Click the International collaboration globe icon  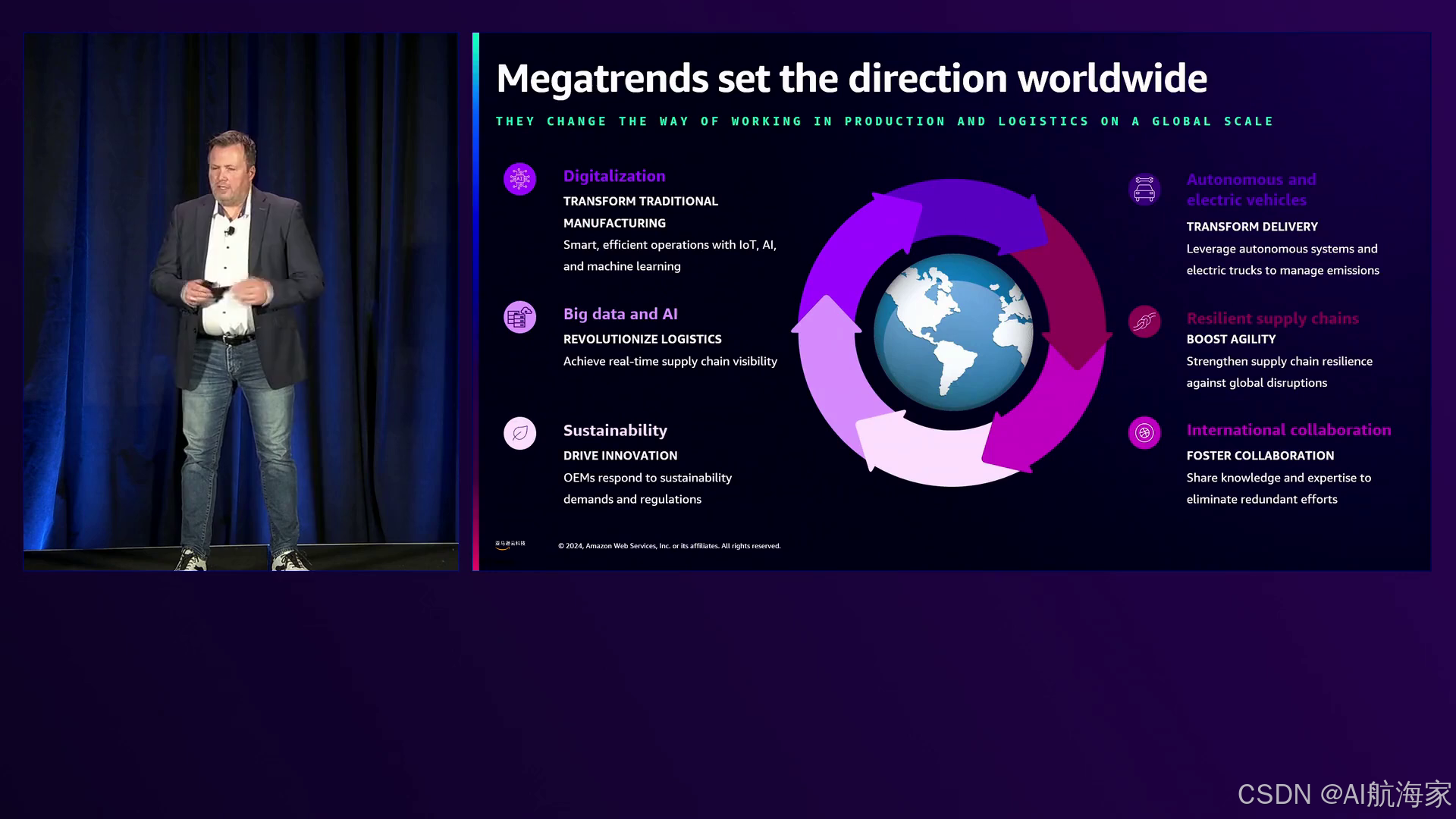(1144, 433)
